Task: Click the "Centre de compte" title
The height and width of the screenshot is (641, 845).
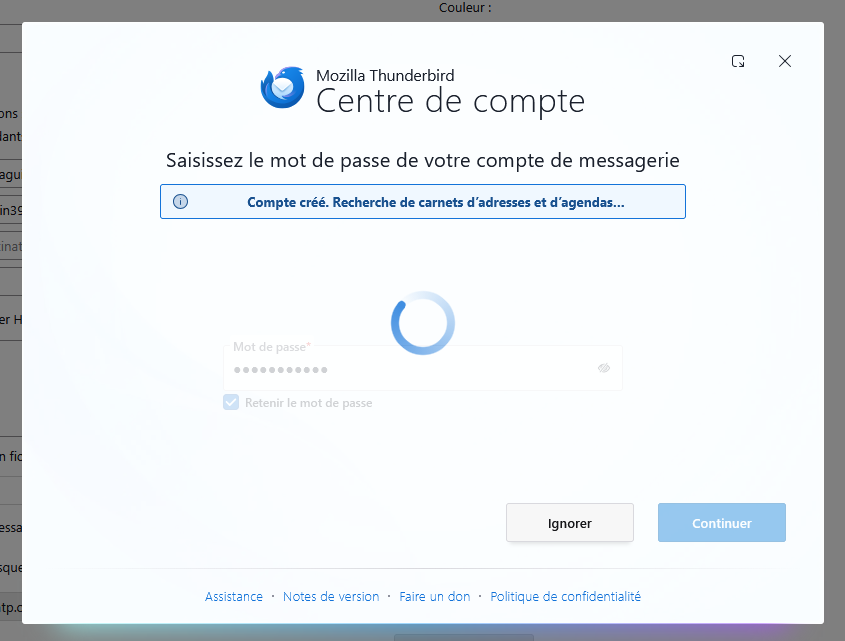Action: pyautogui.click(x=450, y=101)
